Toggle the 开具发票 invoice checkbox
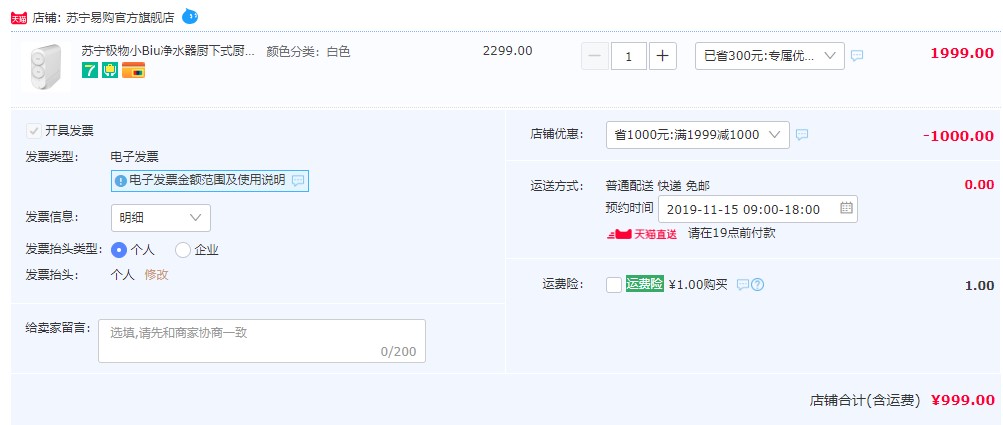This screenshot has width=1003, height=425. [x=33, y=131]
